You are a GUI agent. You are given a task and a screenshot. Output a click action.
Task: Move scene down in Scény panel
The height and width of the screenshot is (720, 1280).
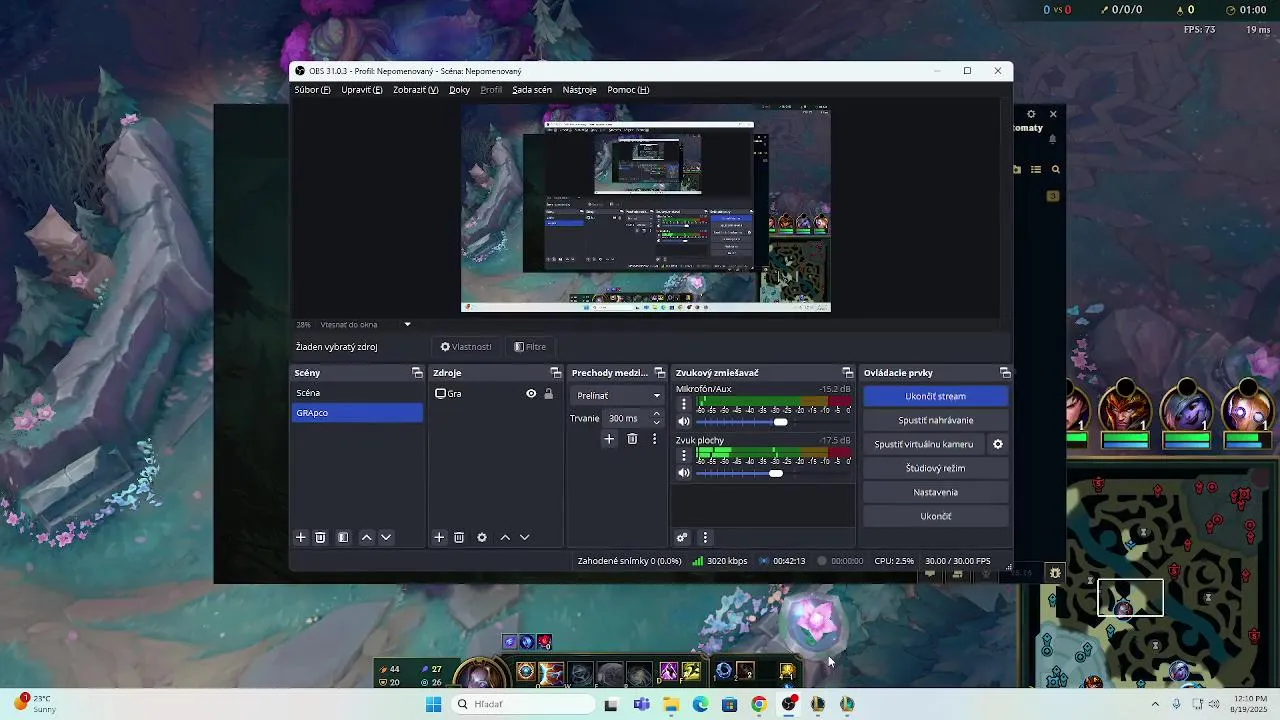tap(386, 537)
